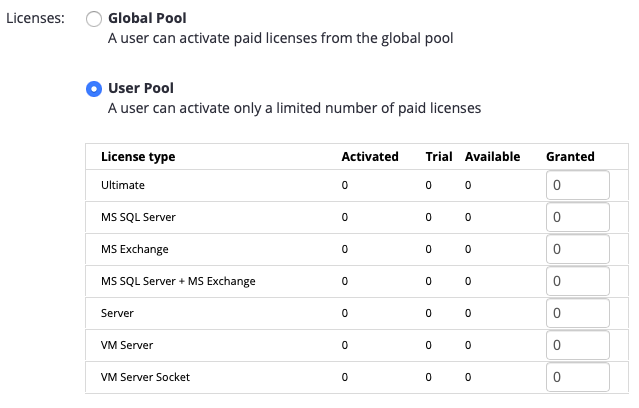Image resolution: width=639 pixels, height=408 pixels.
Task: Click the global pool description text
Action: tap(280, 38)
